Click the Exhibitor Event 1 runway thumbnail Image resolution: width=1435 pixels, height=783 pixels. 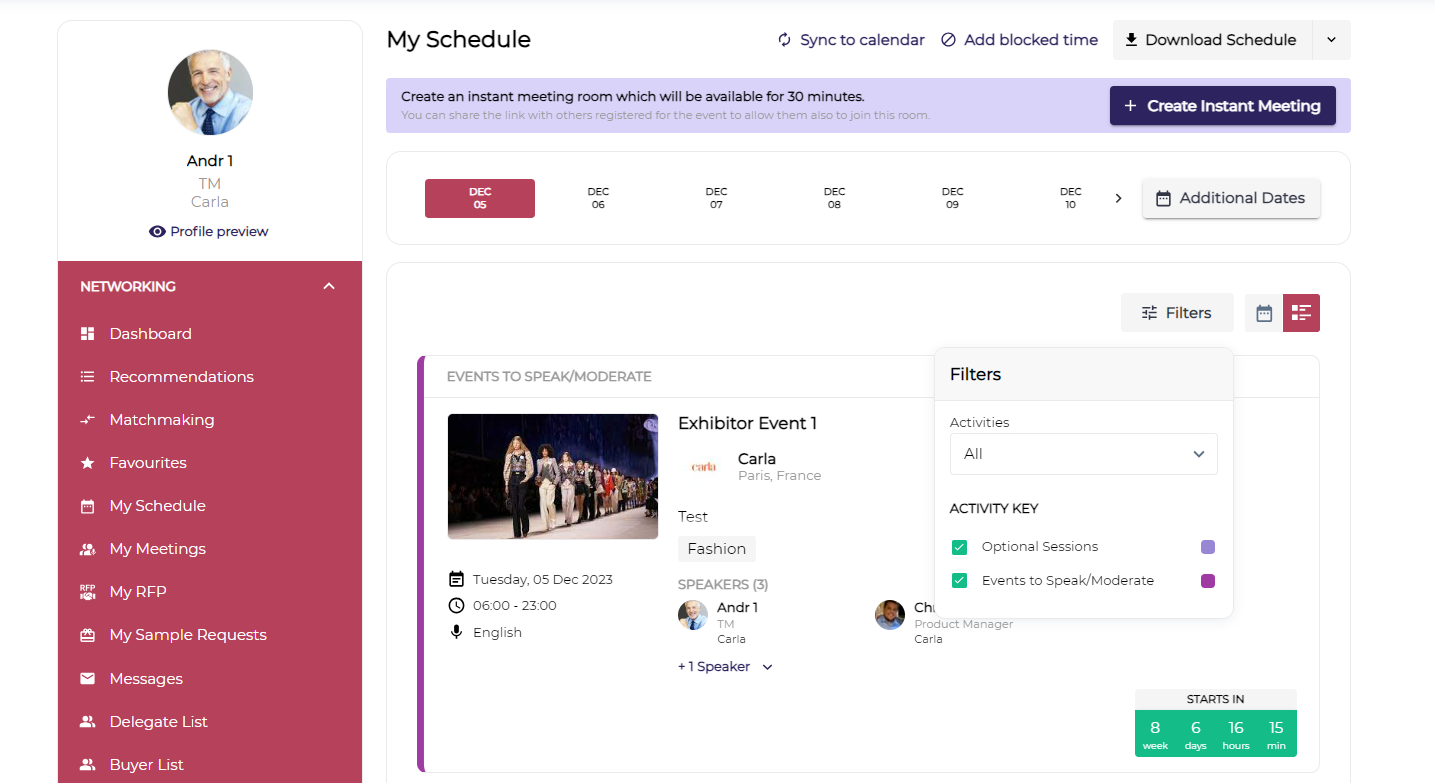tap(553, 477)
